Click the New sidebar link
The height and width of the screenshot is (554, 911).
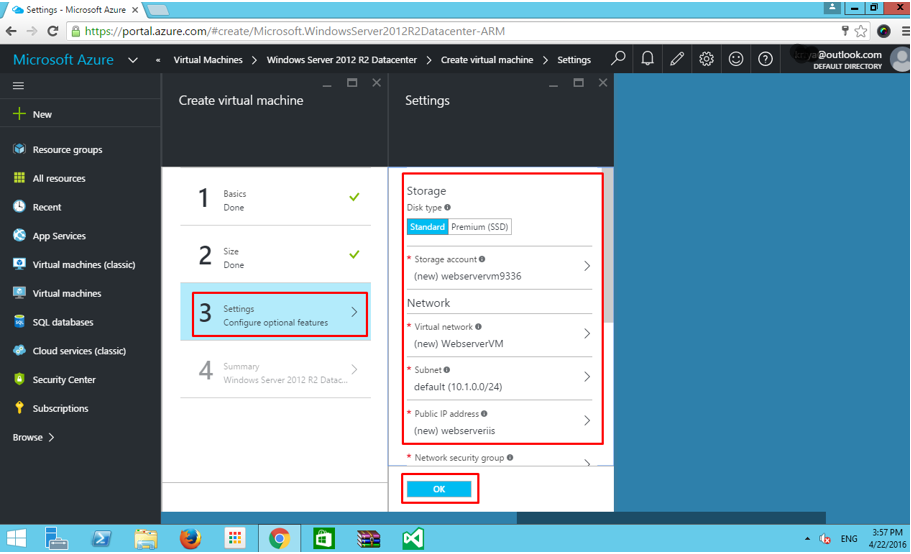(42, 114)
